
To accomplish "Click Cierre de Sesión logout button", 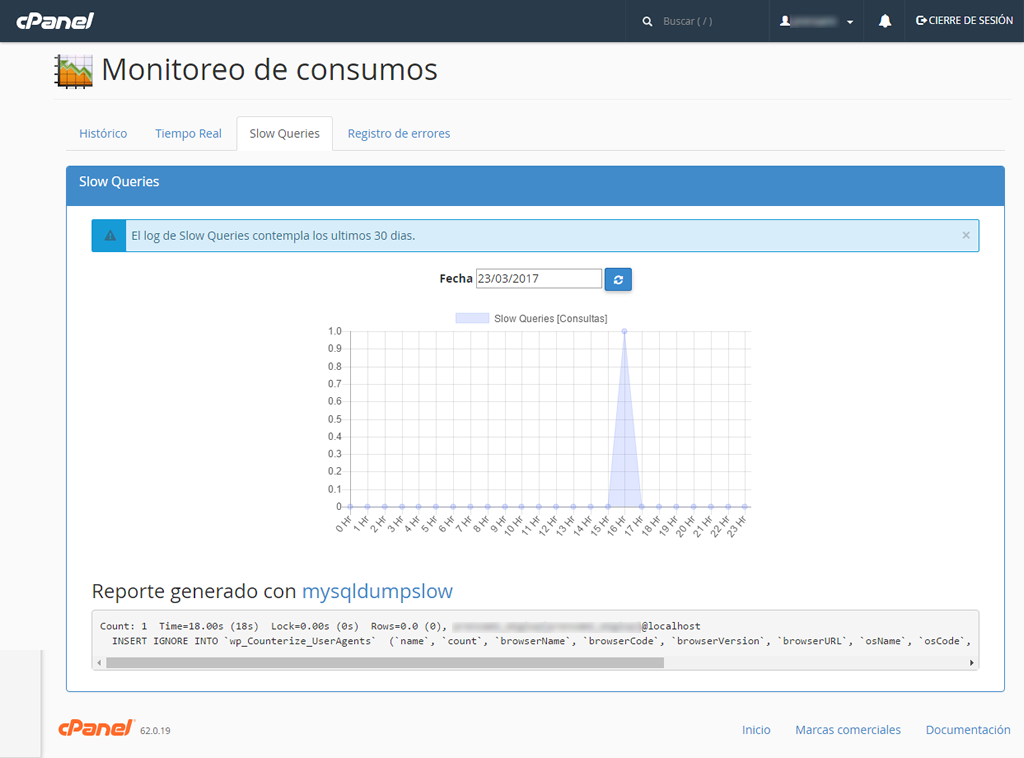I will pyautogui.click(x=964, y=21).
